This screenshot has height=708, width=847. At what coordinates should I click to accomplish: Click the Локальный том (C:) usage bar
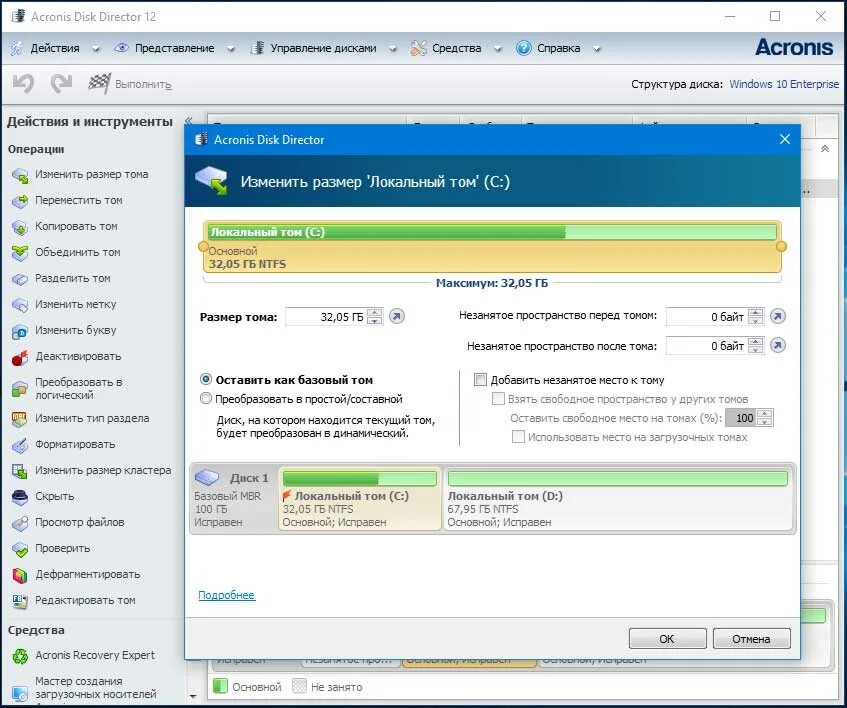click(492, 232)
